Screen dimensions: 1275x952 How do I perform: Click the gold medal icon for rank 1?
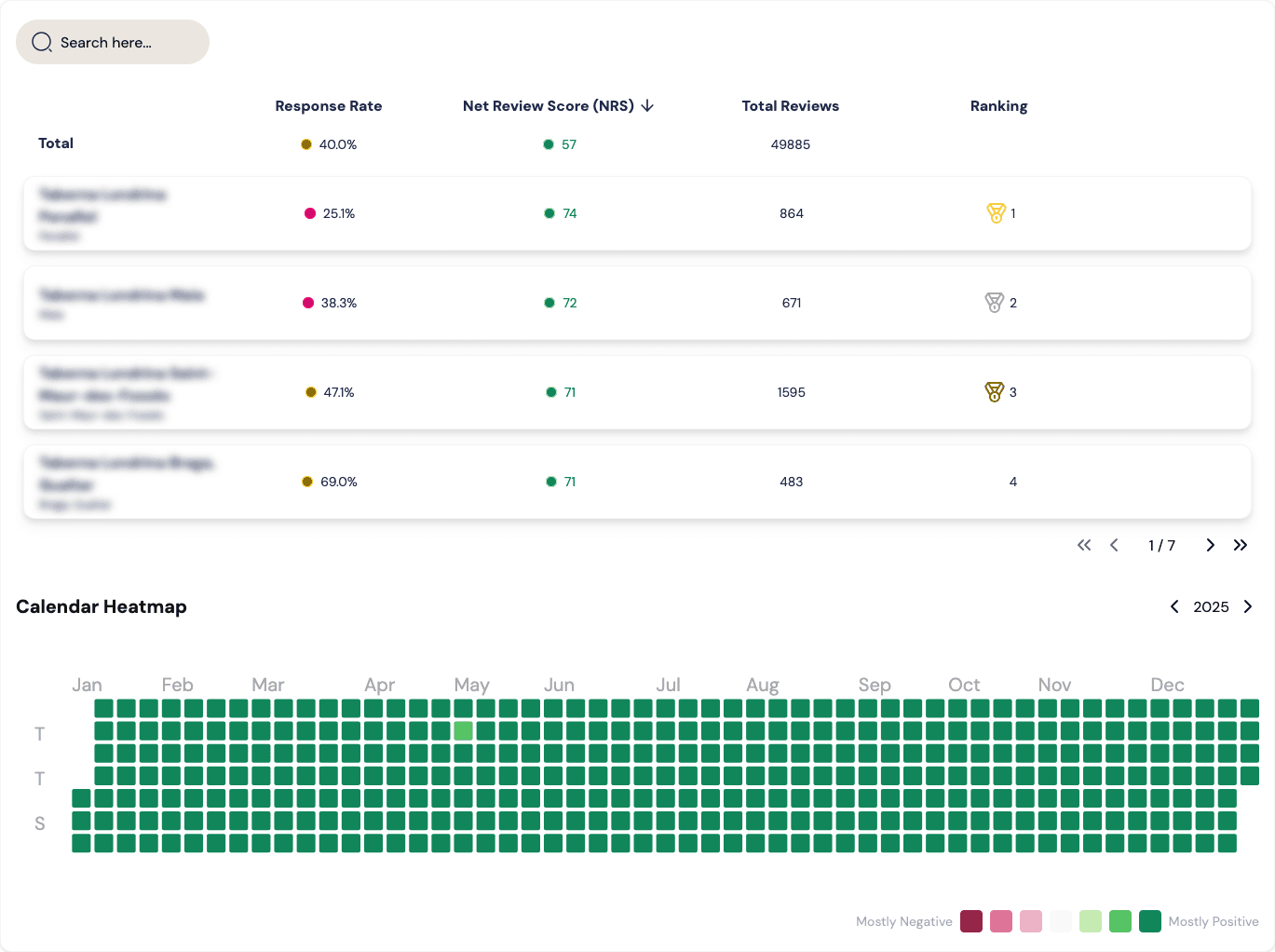tap(997, 213)
